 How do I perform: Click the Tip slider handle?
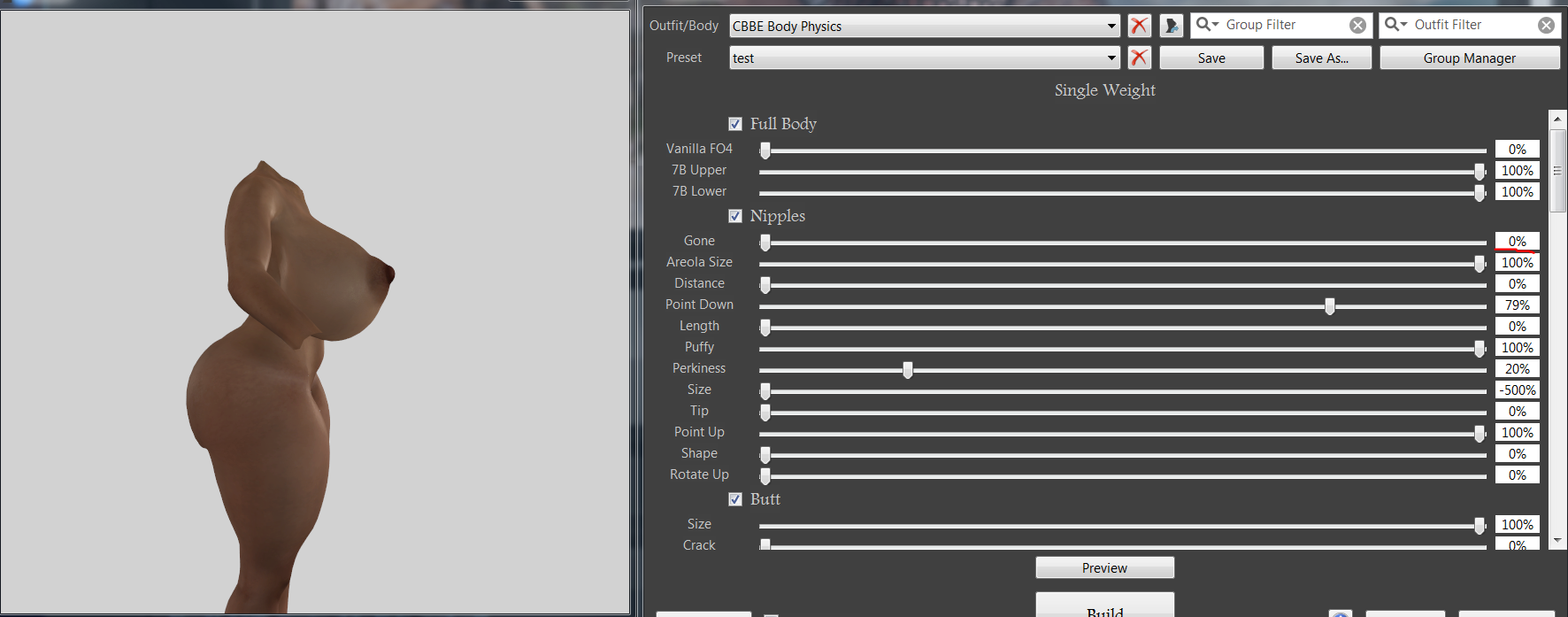765,413
